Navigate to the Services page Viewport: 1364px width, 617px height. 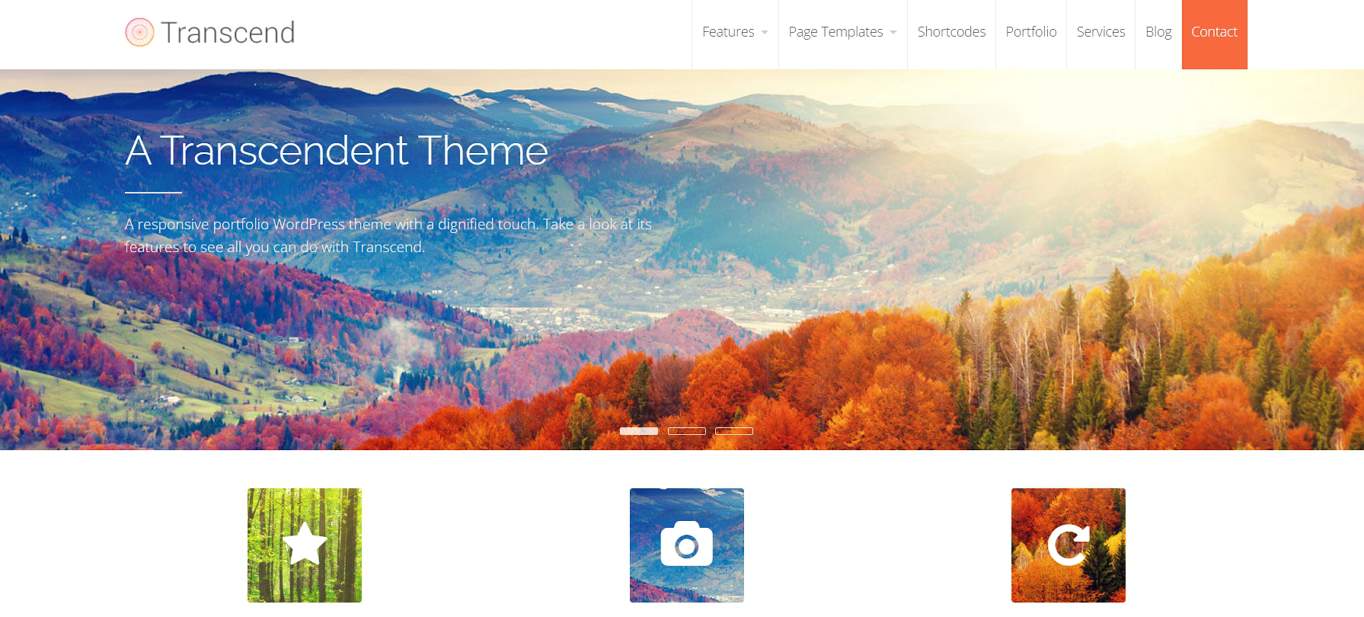point(1101,32)
